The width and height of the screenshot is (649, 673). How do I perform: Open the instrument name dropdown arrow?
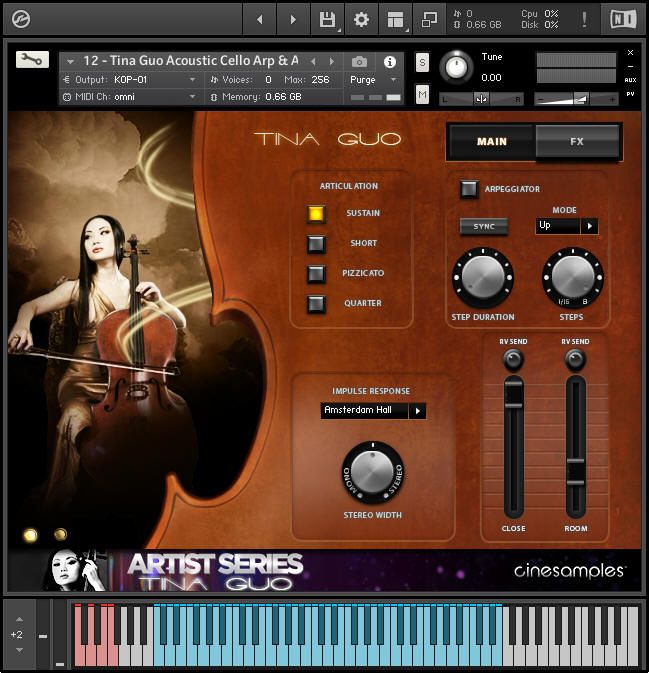70,62
